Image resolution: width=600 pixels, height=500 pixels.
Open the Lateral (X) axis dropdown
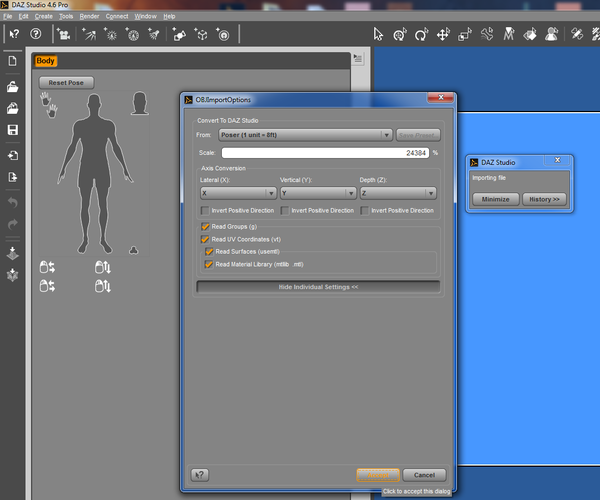[x=238, y=193]
